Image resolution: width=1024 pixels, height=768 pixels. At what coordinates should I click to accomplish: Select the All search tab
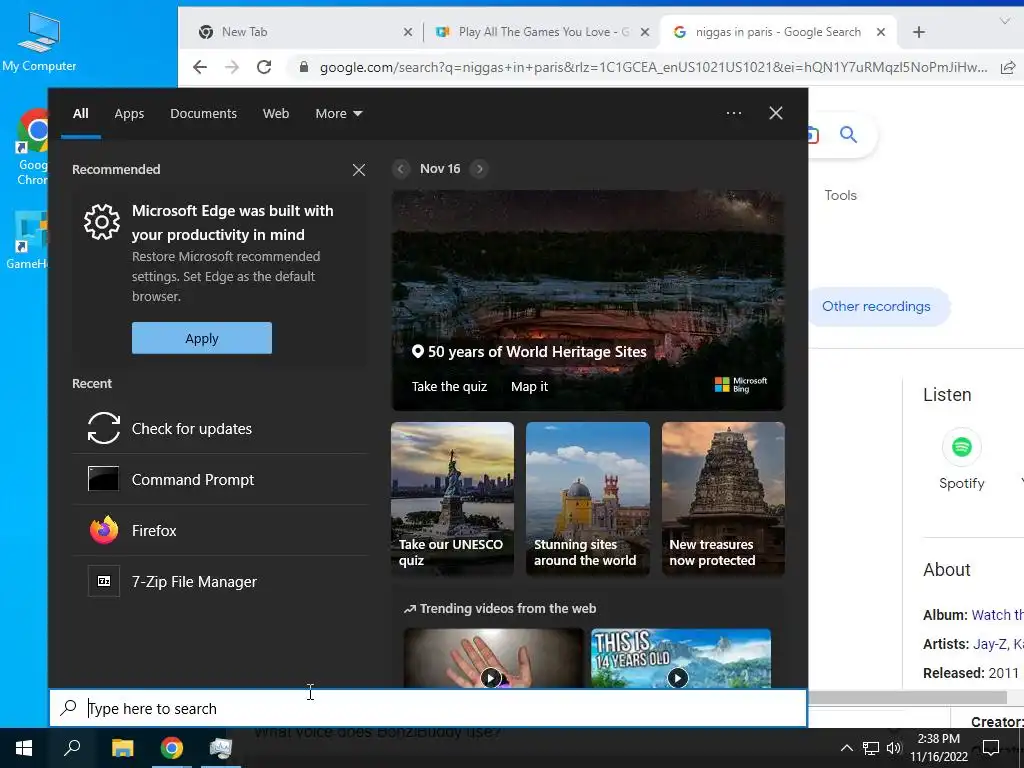click(x=80, y=114)
